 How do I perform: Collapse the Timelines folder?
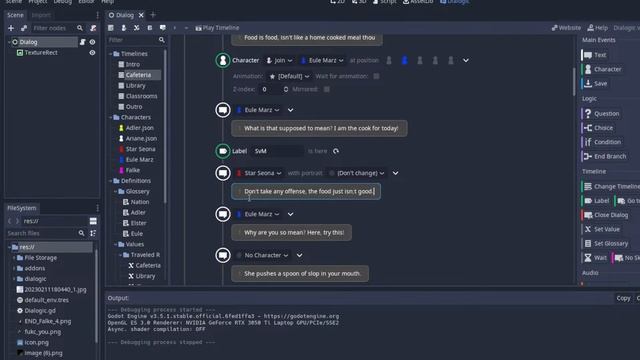(111, 54)
